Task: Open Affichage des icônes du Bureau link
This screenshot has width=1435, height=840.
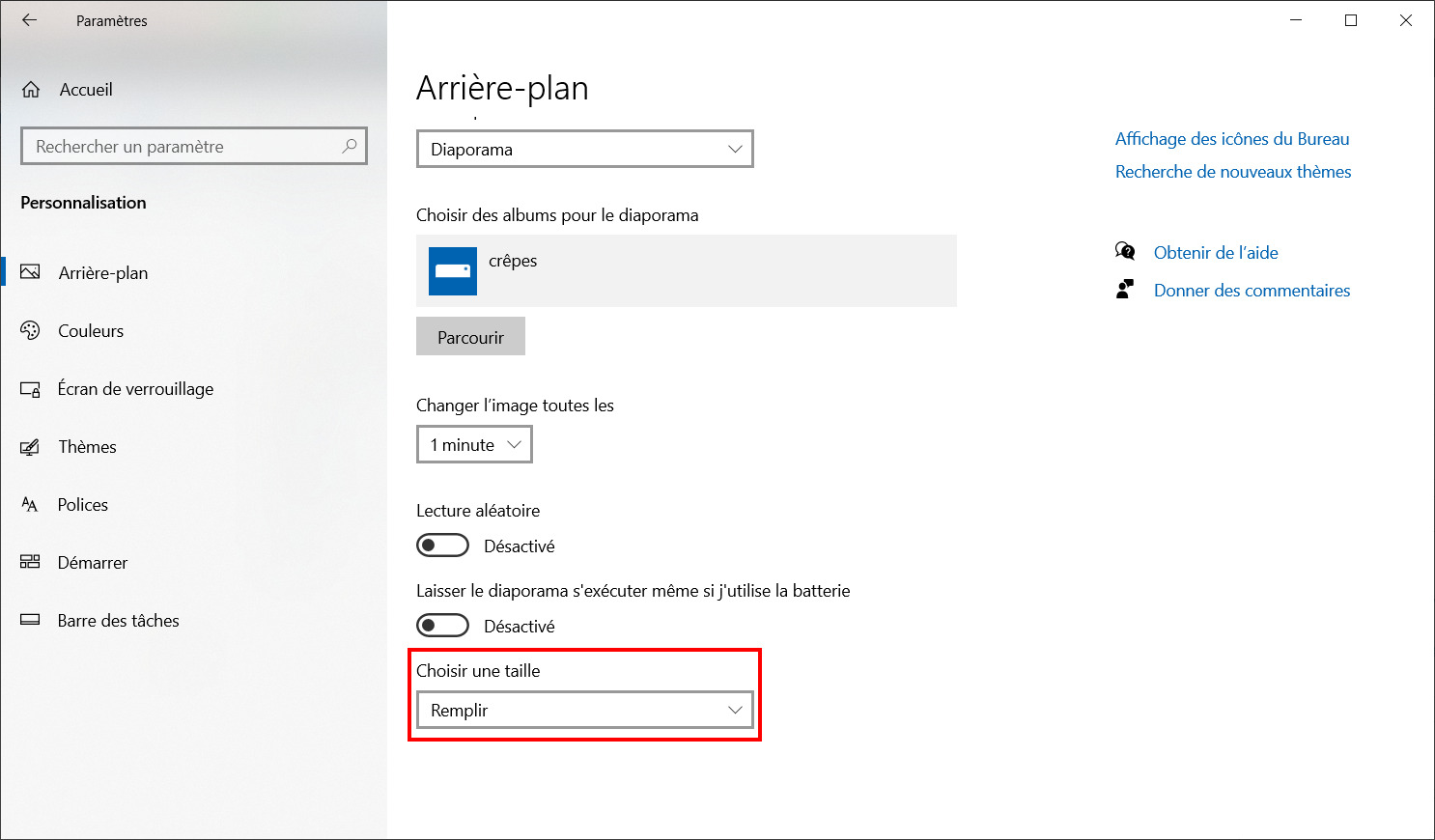Action: coord(1232,139)
